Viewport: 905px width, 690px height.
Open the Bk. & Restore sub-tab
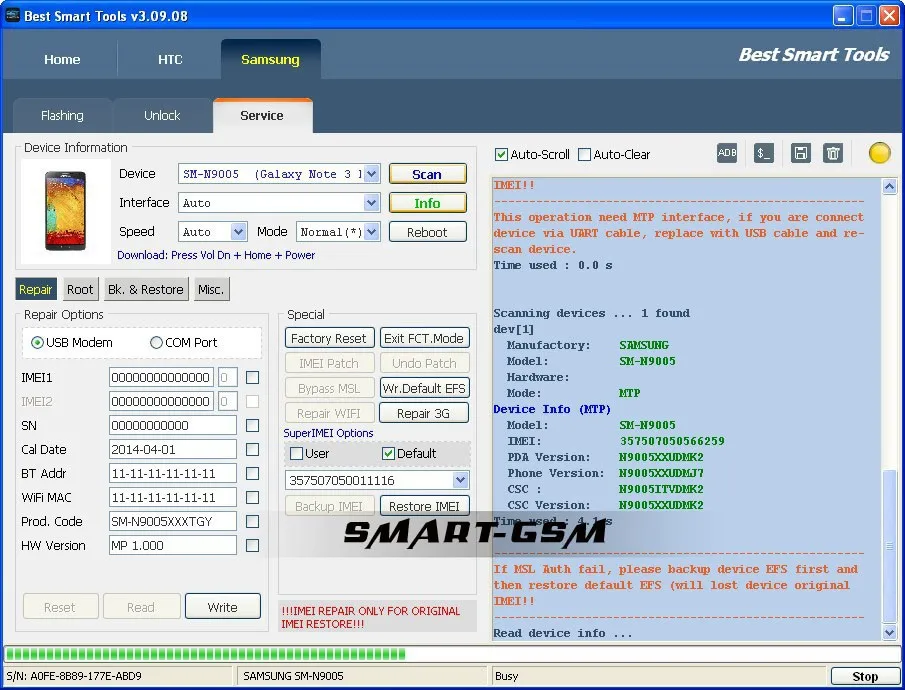click(145, 289)
